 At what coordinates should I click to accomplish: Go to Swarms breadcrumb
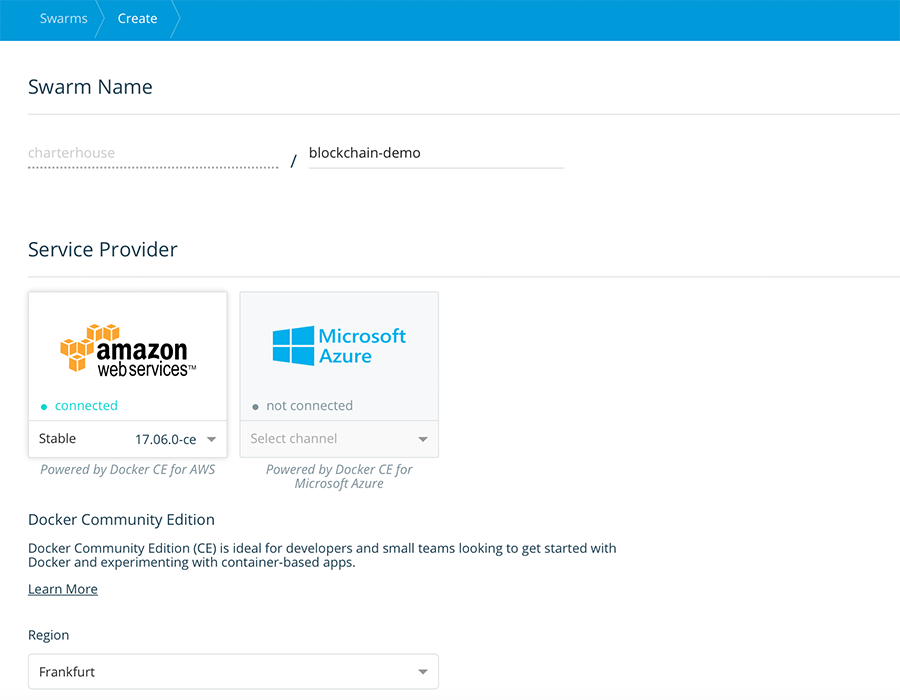pos(63,18)
